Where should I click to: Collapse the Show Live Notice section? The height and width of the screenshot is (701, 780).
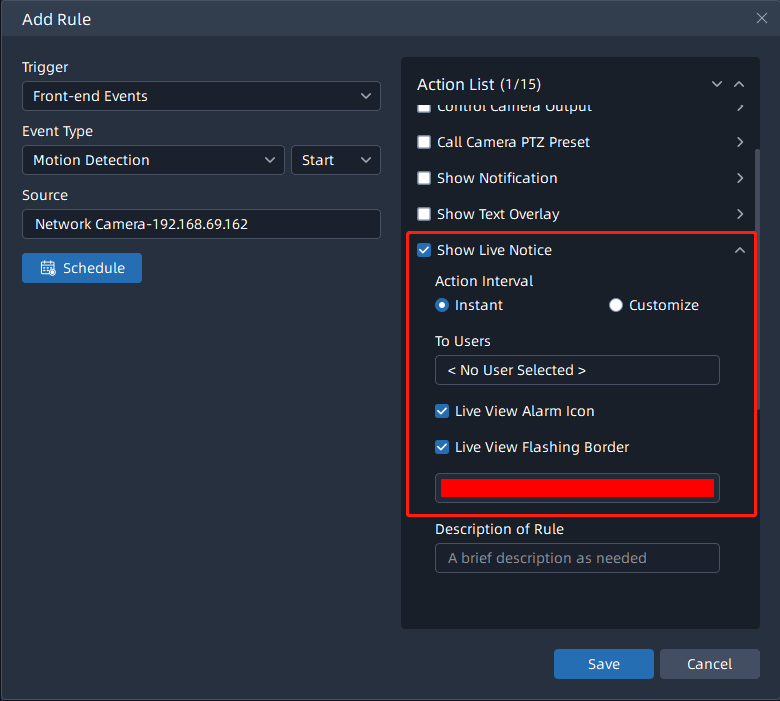point(740,250)
